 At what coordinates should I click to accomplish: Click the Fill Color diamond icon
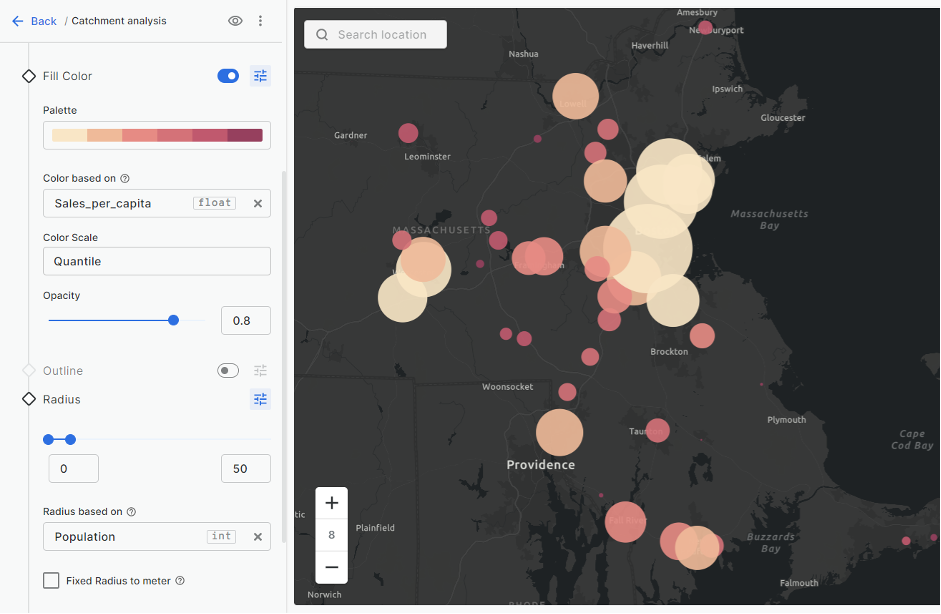coord(29,75)
